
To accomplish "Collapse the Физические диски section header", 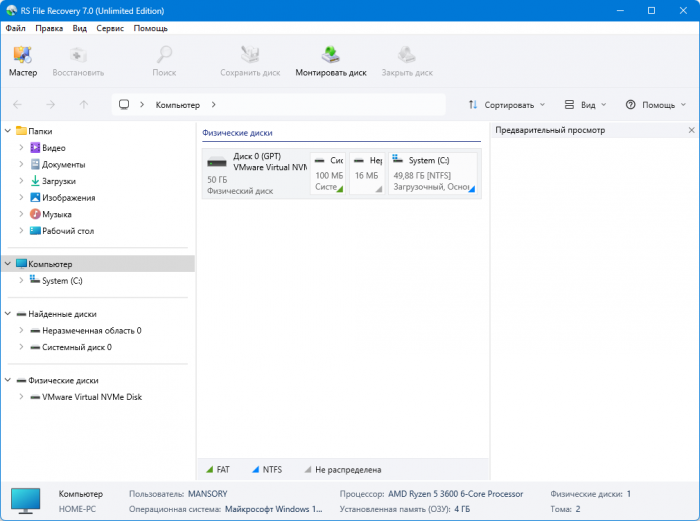I will point(8,380).
